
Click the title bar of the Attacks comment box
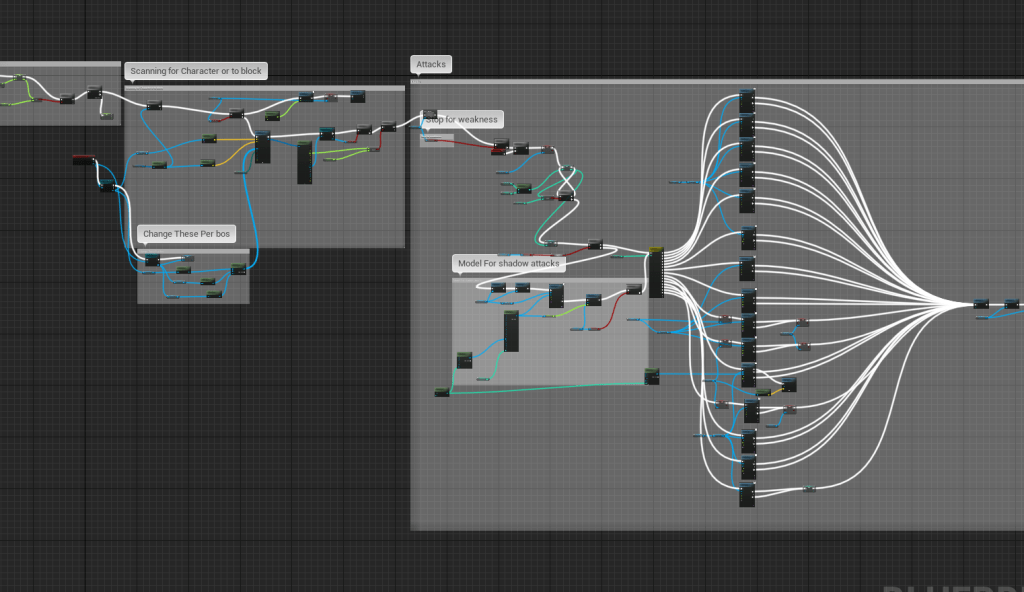(700, 82)
